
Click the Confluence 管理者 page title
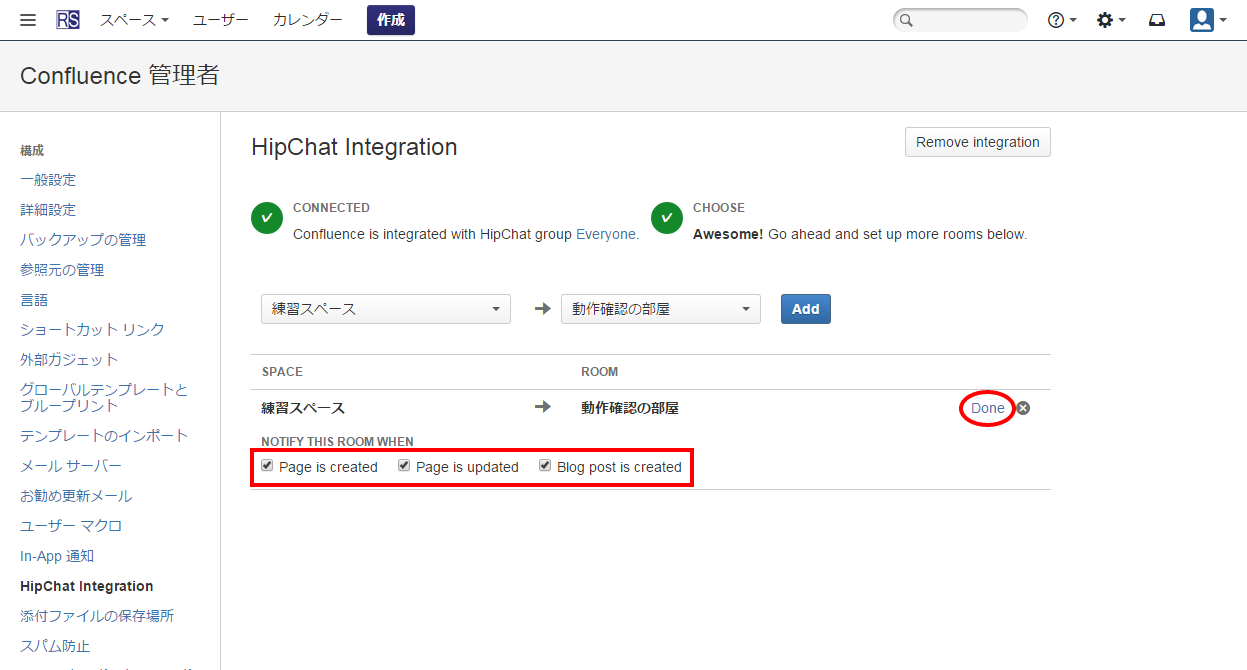120,76
